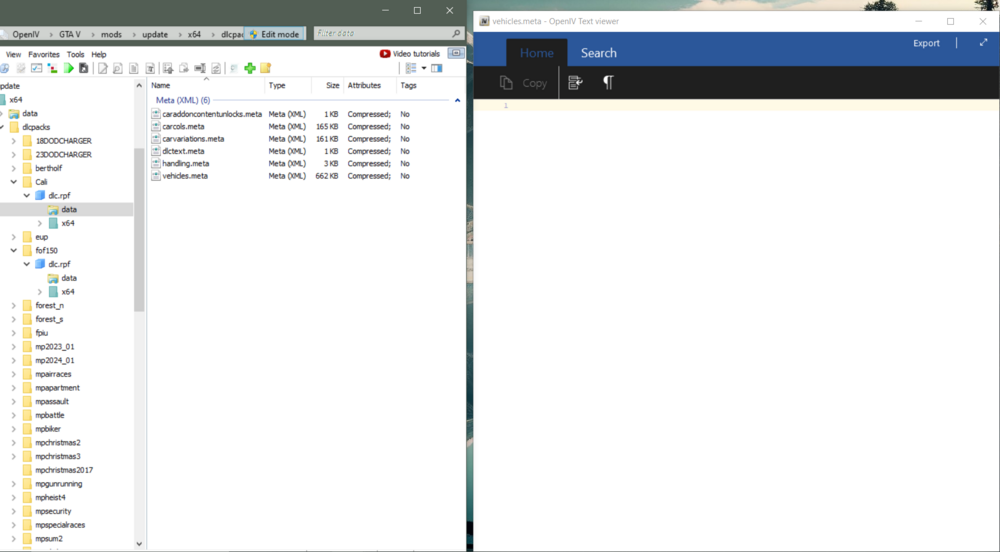This screenshot has width=1000, height=552.
Task: Select the mpchristmas2017 folder in tree
Action: tap(64, 470)
